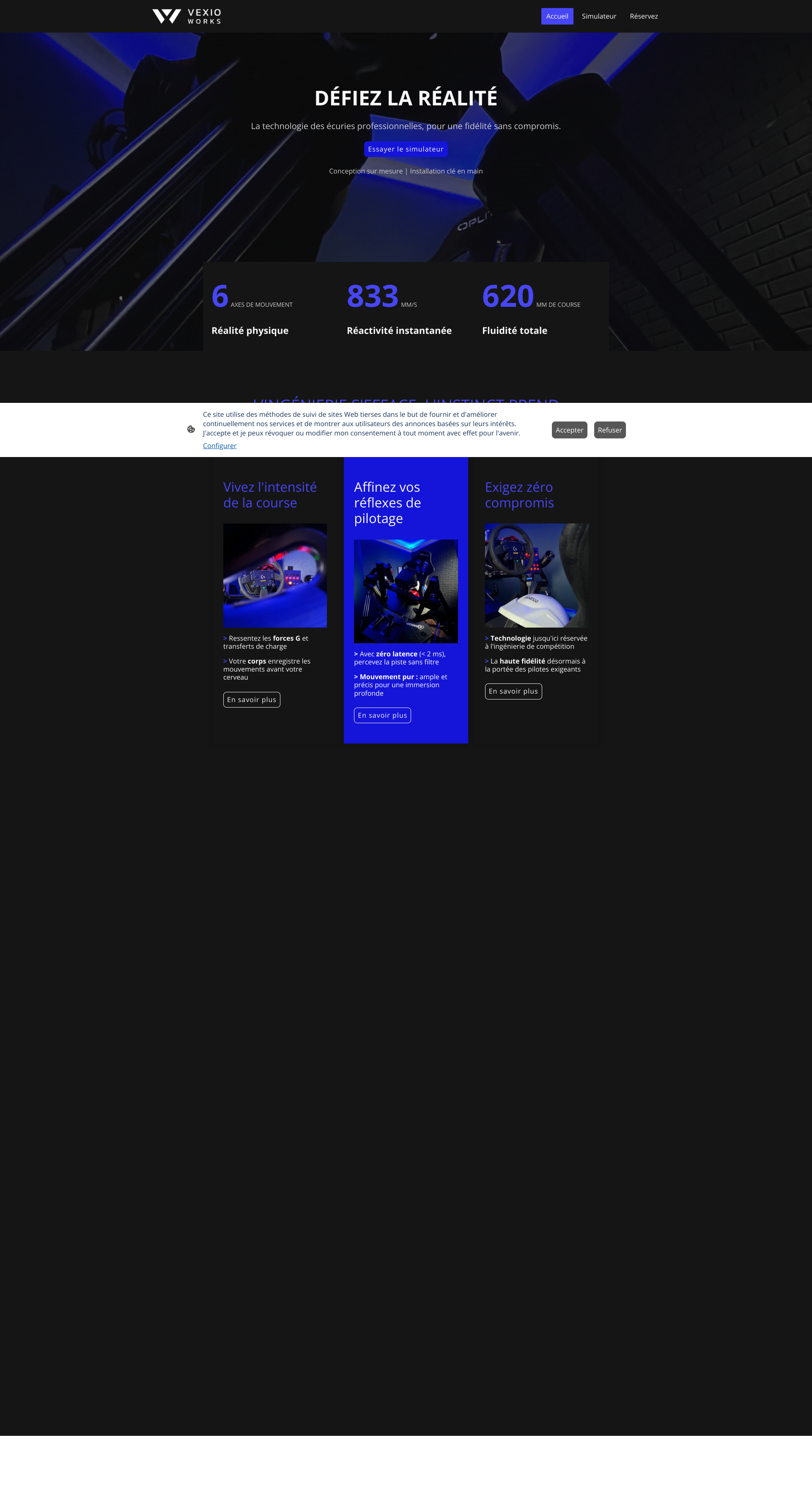812x1490 pixels.
Task: Click the DÉFIEZ LA RÉALITÉ headline
Action: tap(406, 98)
